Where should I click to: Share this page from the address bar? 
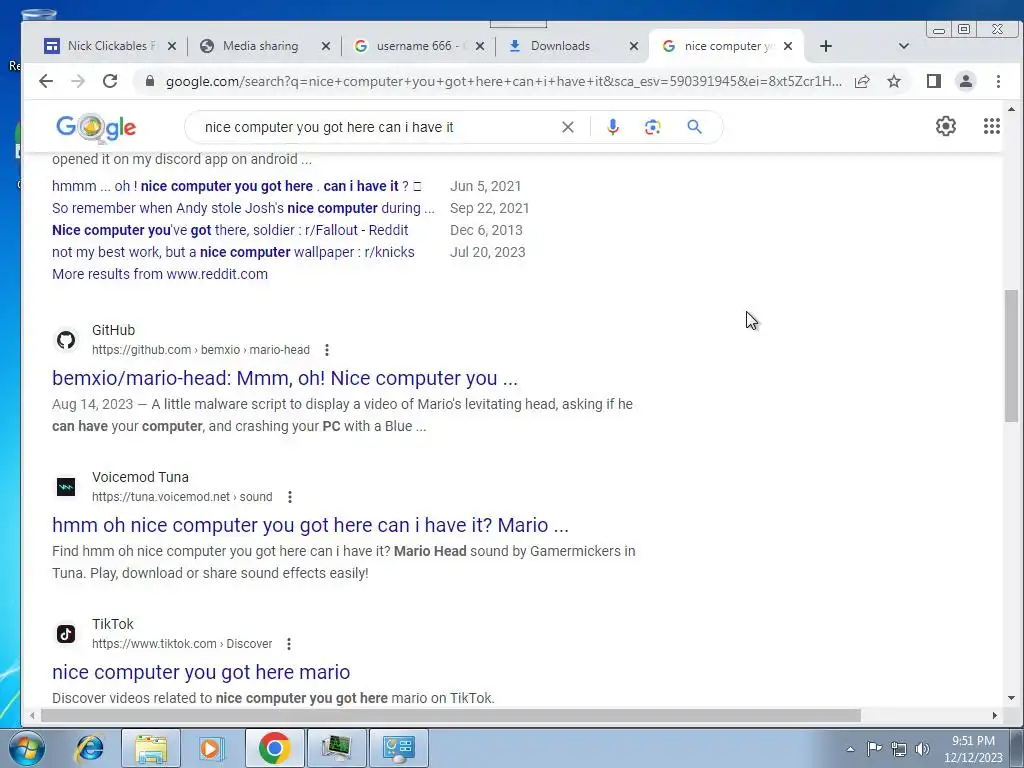point(862,81)
